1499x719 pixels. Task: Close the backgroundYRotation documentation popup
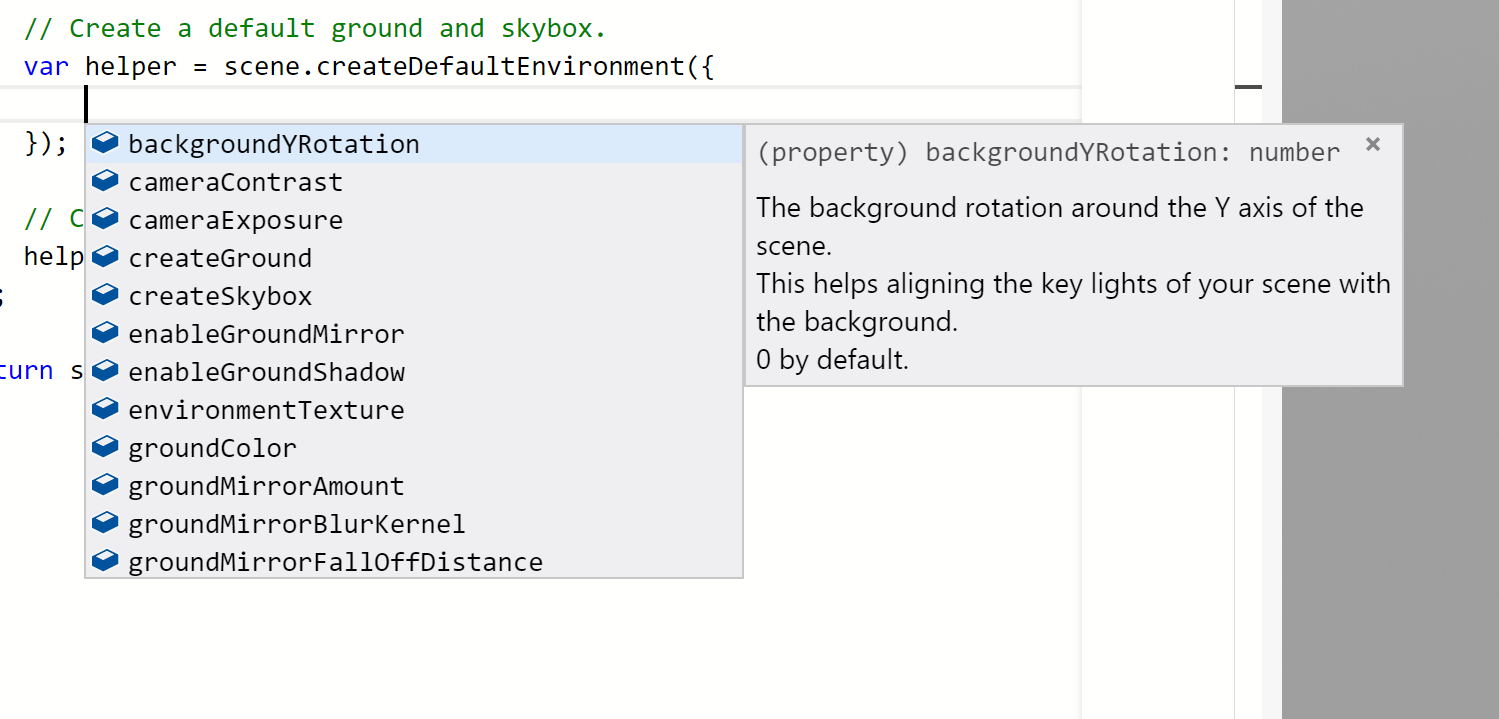[x=1373, y=145]
